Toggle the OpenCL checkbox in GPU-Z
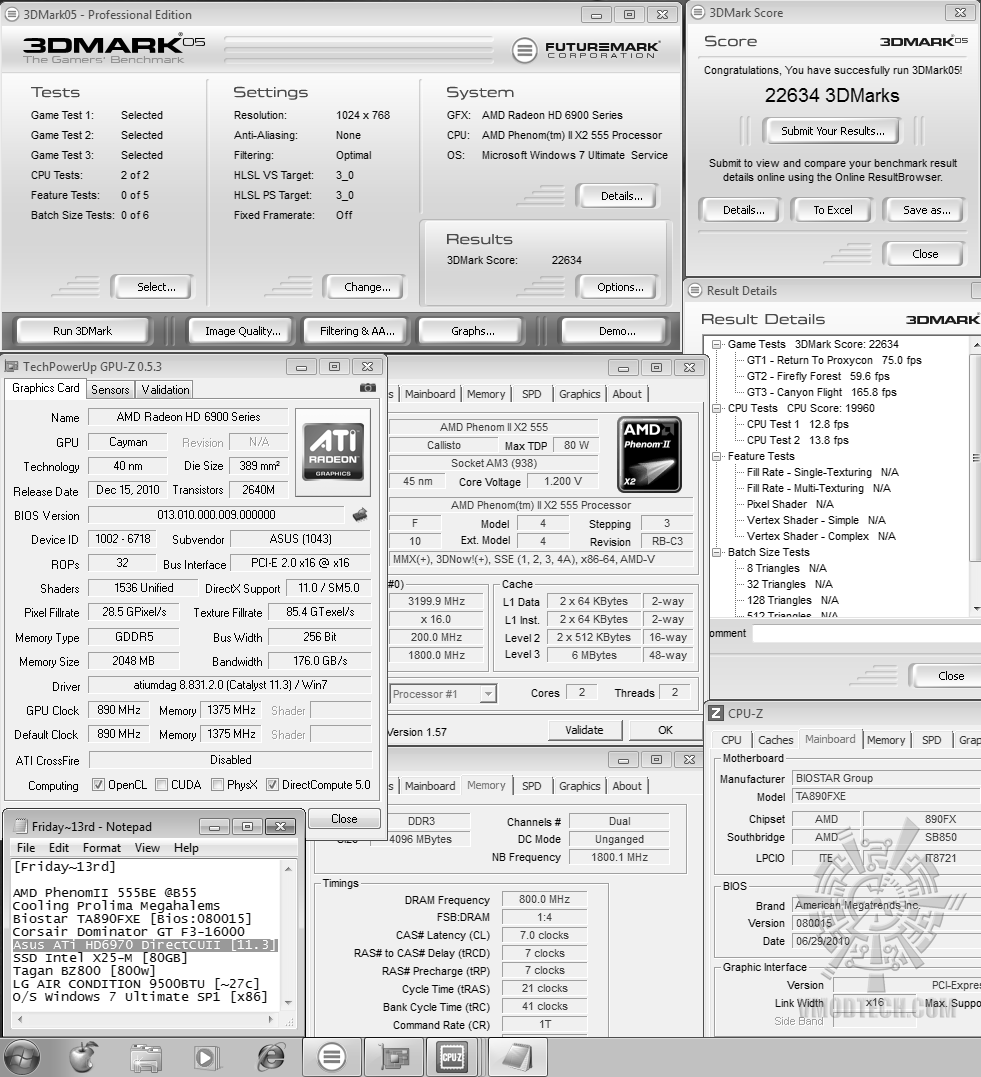The image size is (981, 1077). tap(98, 784)
